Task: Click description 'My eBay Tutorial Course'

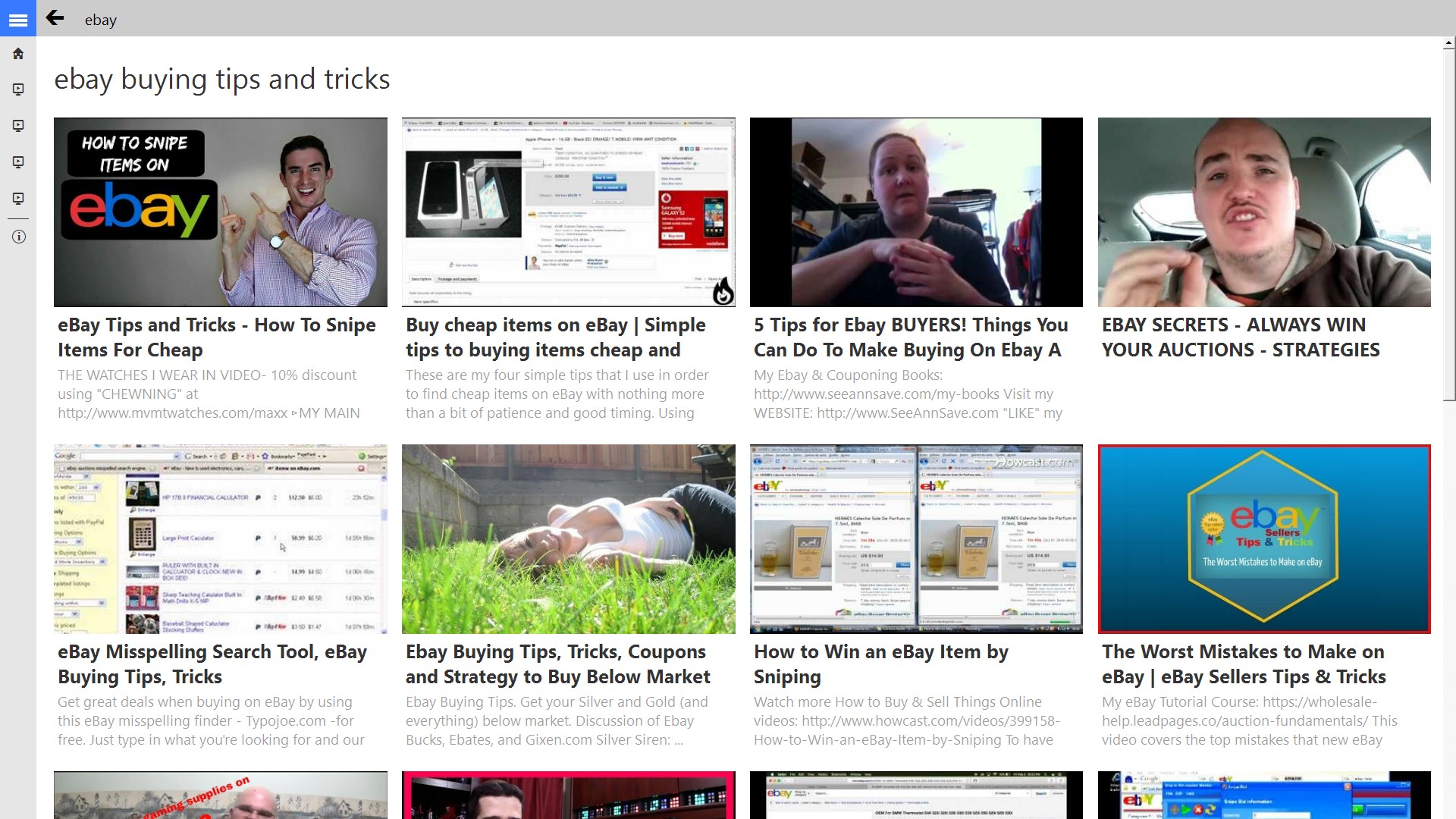Action: point(1250,721)
